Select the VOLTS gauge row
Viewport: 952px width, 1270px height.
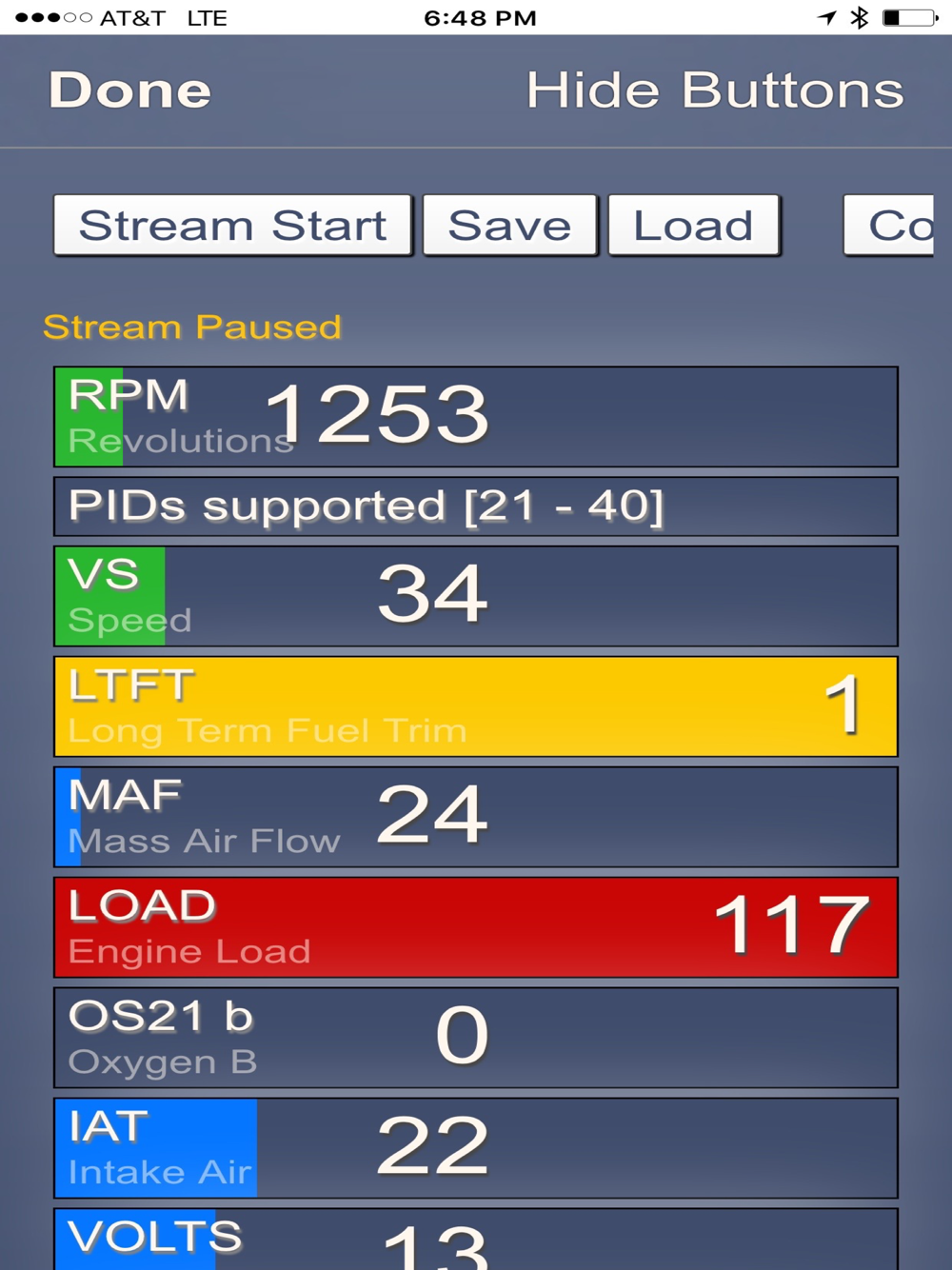click(476, 1239)
